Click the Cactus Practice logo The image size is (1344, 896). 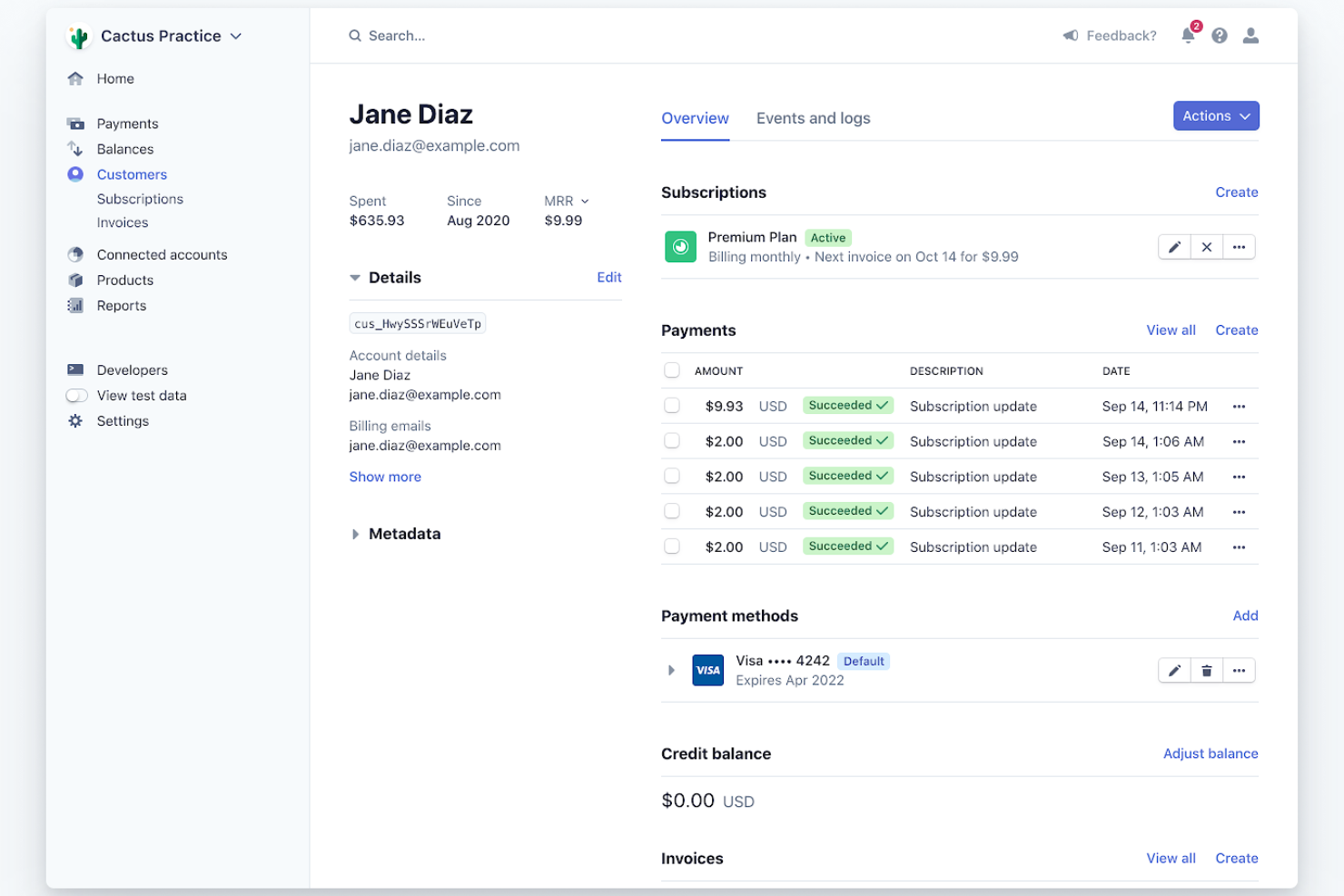(79, 36)
